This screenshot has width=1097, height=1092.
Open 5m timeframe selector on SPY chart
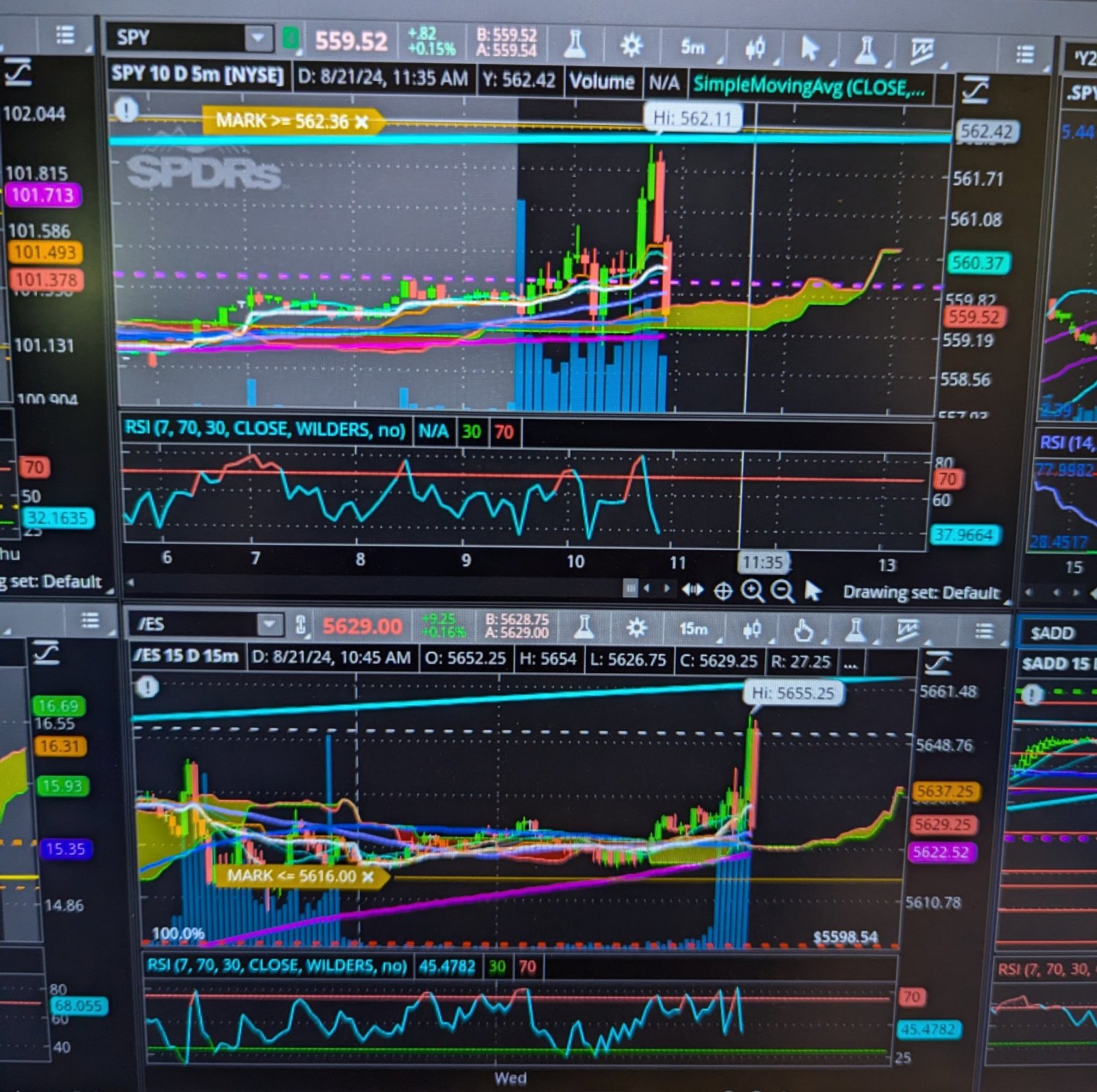[x=692, y=47]
